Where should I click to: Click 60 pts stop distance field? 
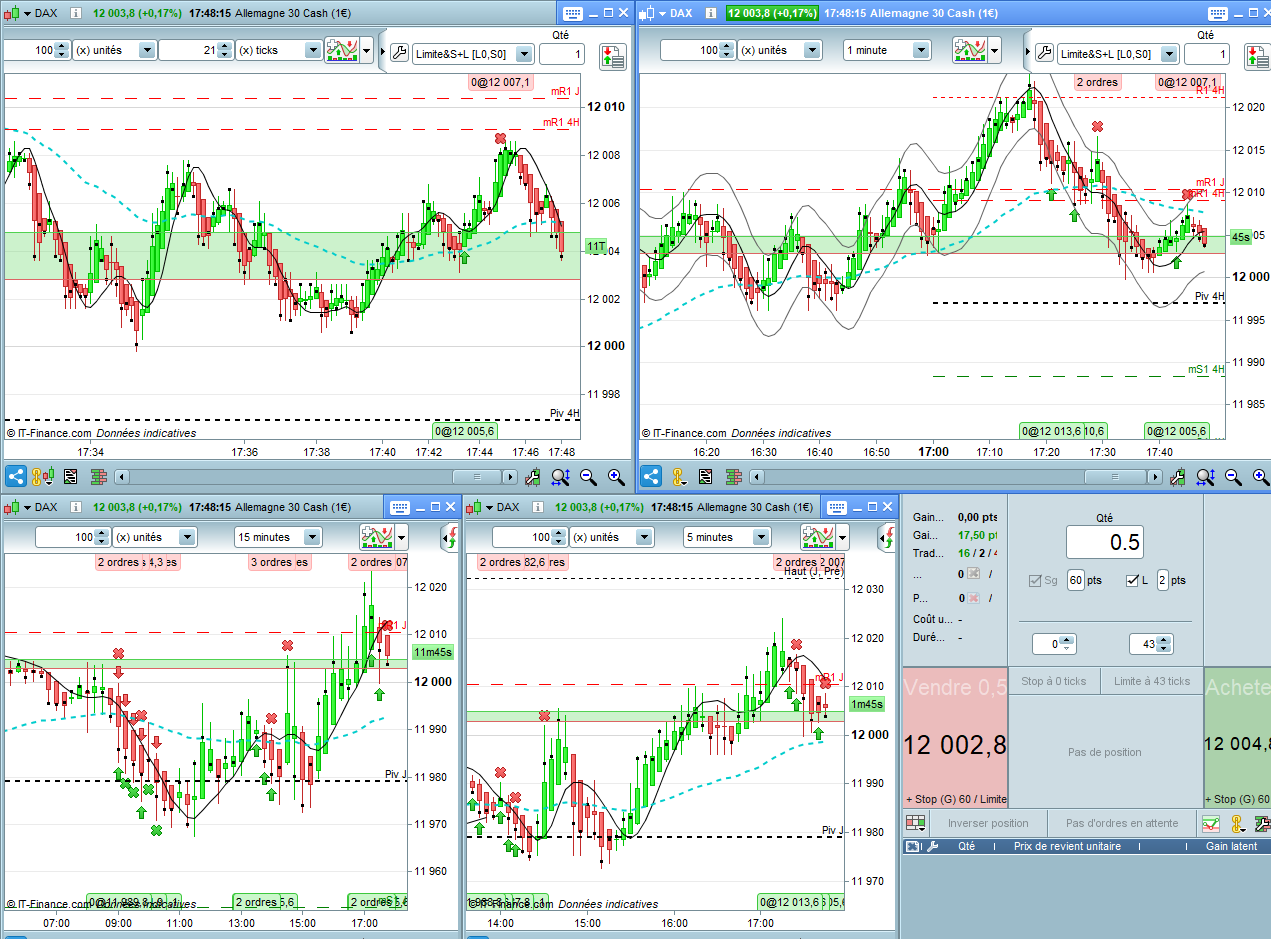pos(1076,580)
